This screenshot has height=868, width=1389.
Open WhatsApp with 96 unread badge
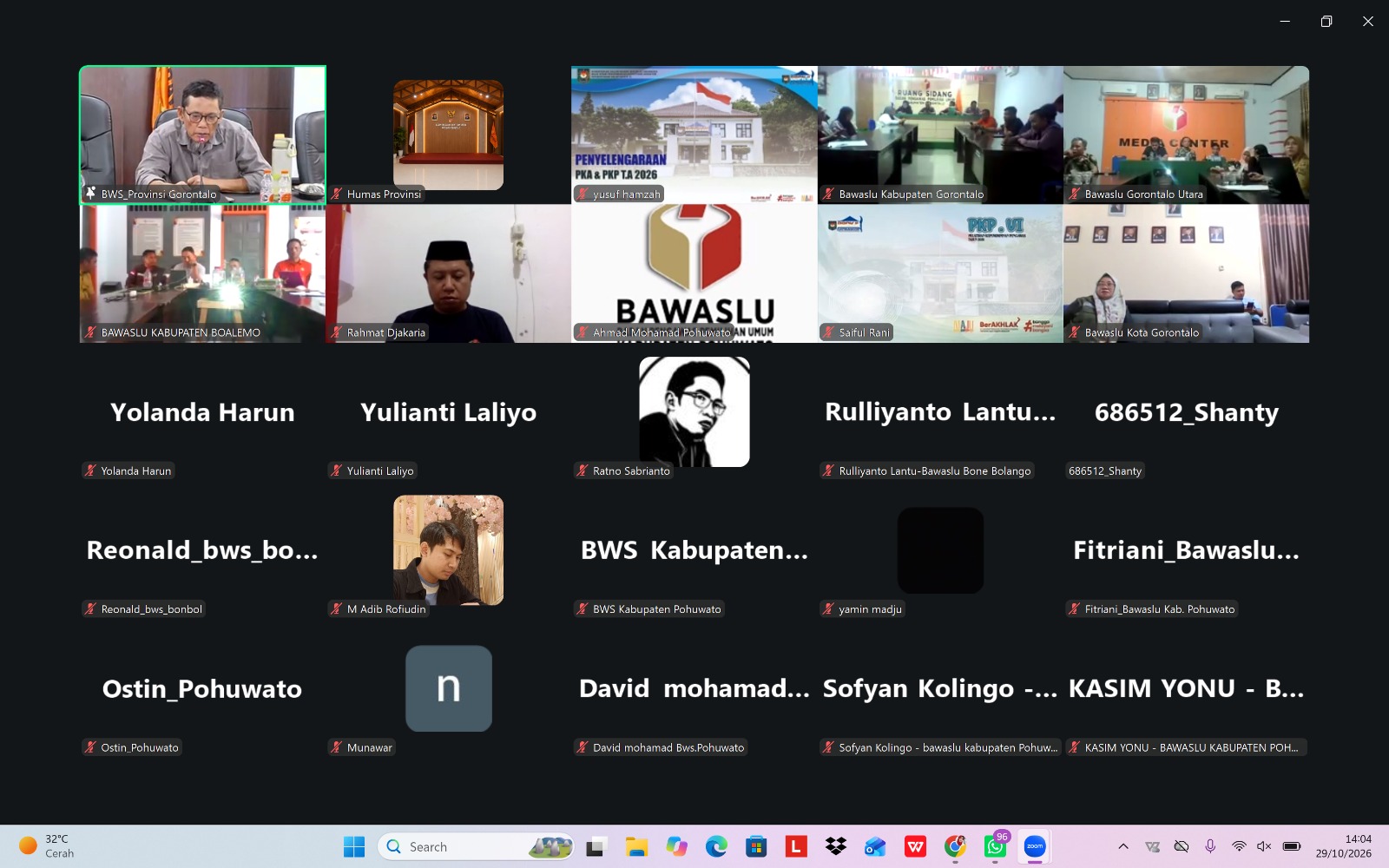pos(995,847)
